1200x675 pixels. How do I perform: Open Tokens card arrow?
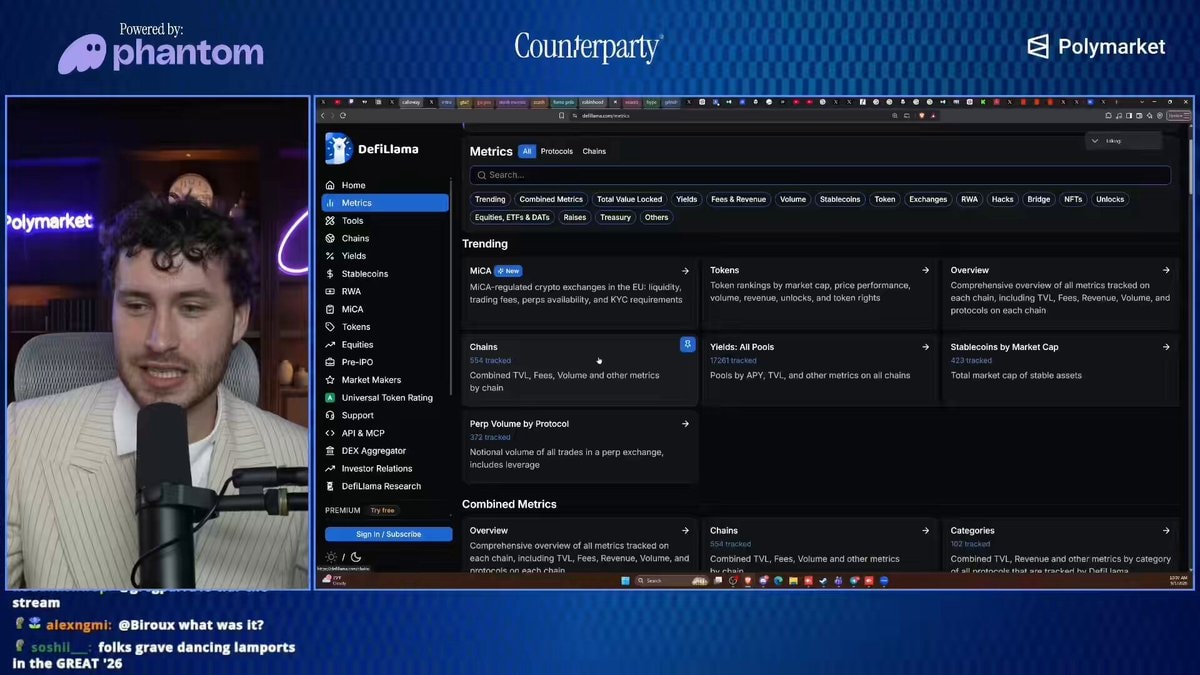click(925, 270)
